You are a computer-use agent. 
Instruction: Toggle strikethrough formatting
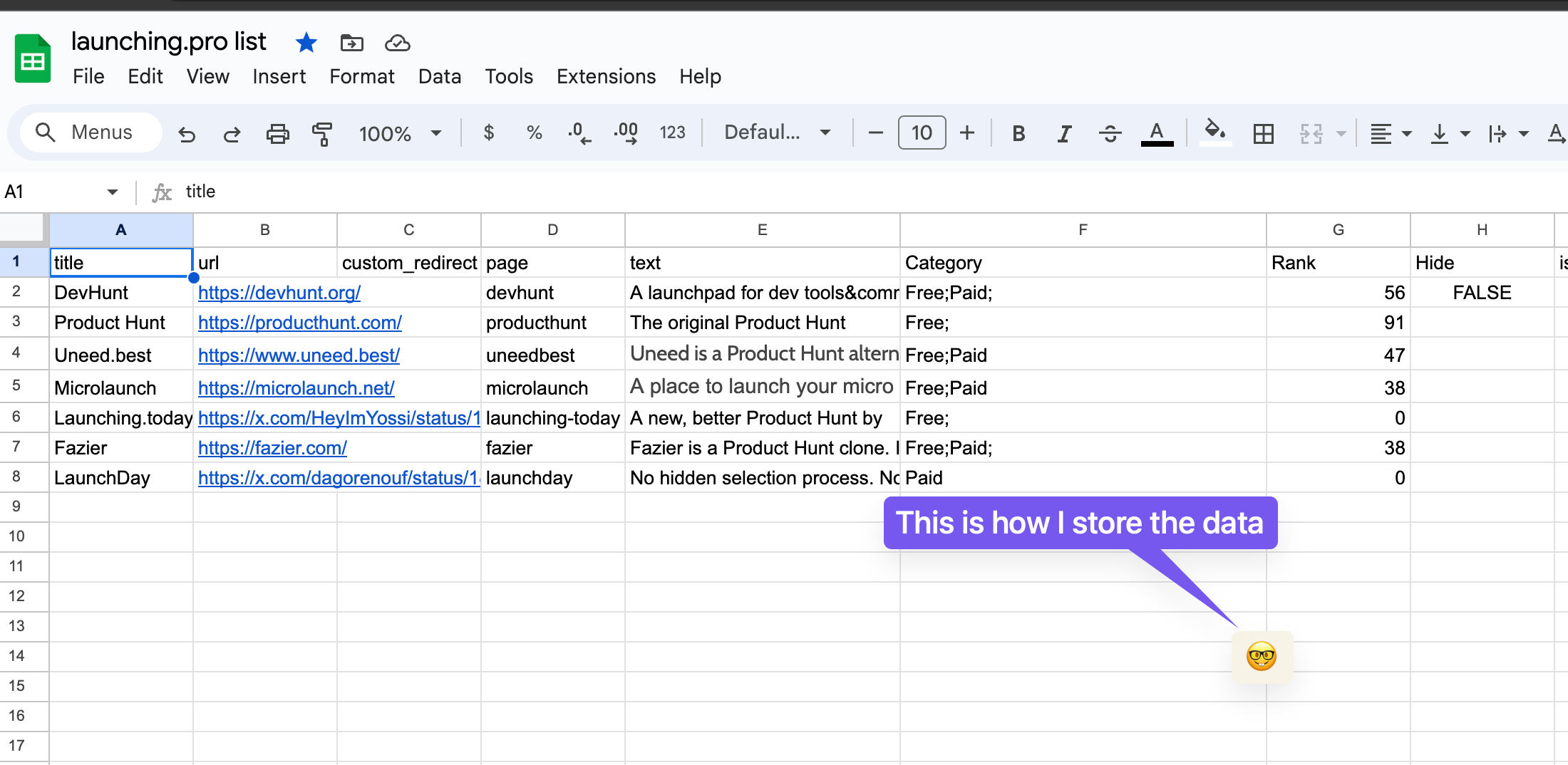click(x=1110, y=133)
